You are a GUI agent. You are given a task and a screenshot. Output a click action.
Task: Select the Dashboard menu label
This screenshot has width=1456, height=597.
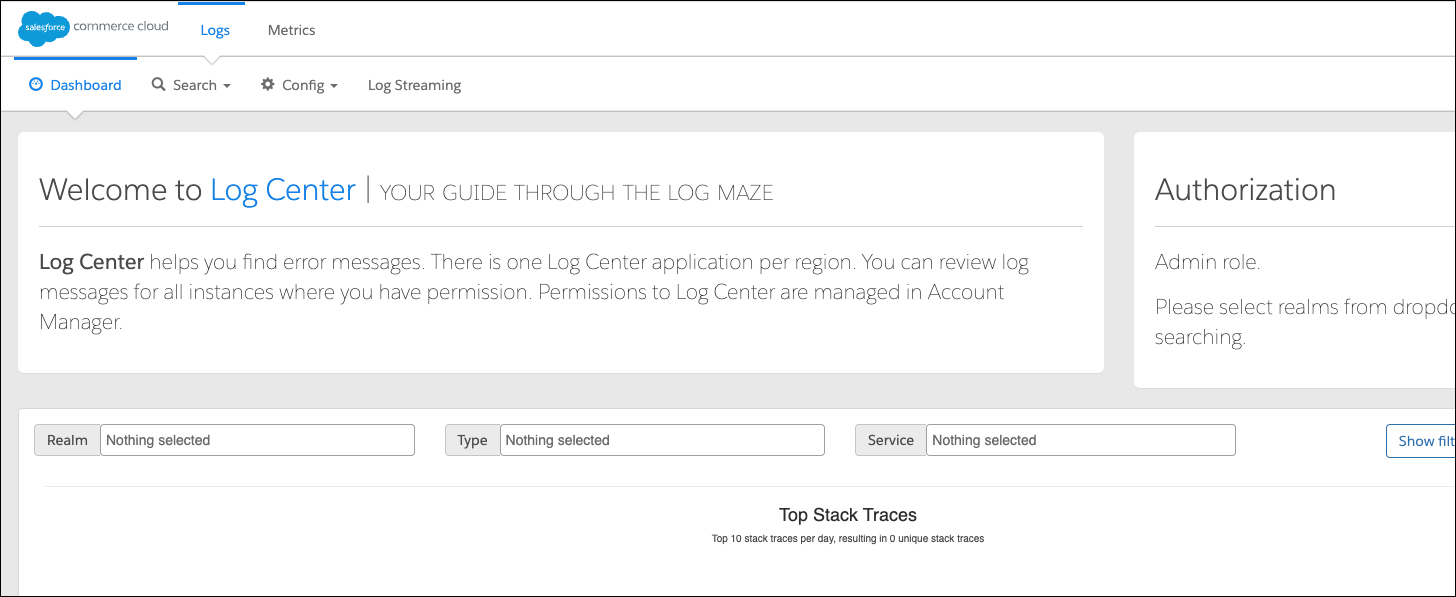pos(86,85)
